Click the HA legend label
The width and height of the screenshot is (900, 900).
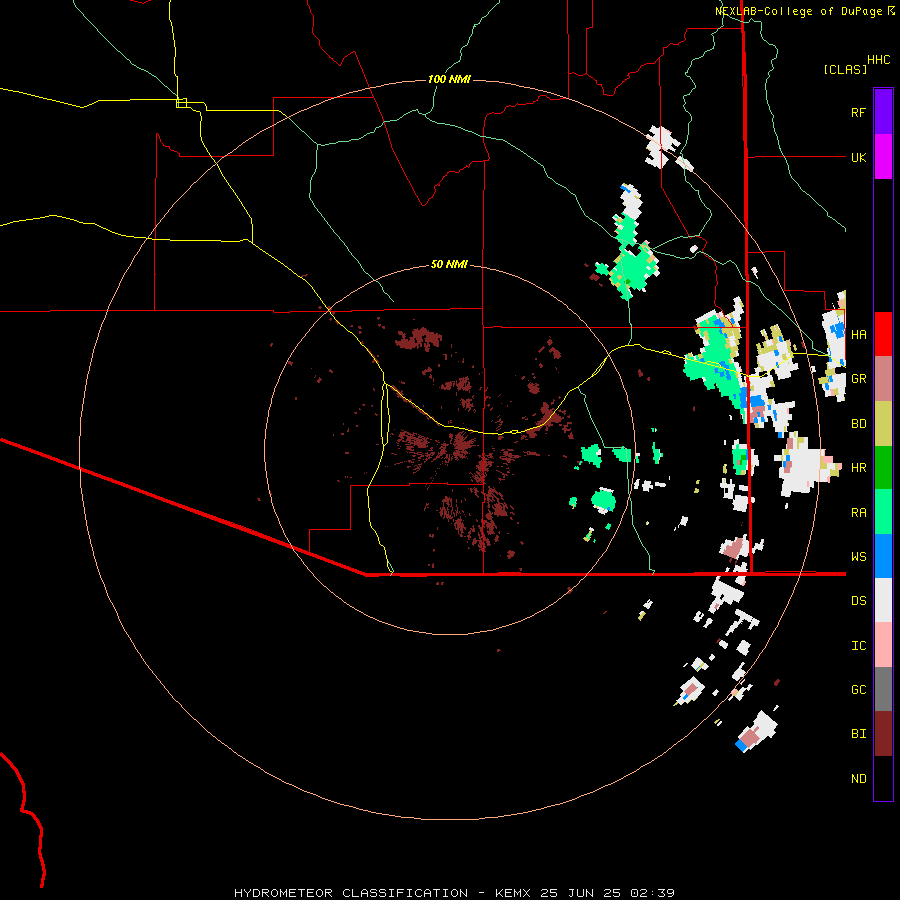(x=858, y=334)
